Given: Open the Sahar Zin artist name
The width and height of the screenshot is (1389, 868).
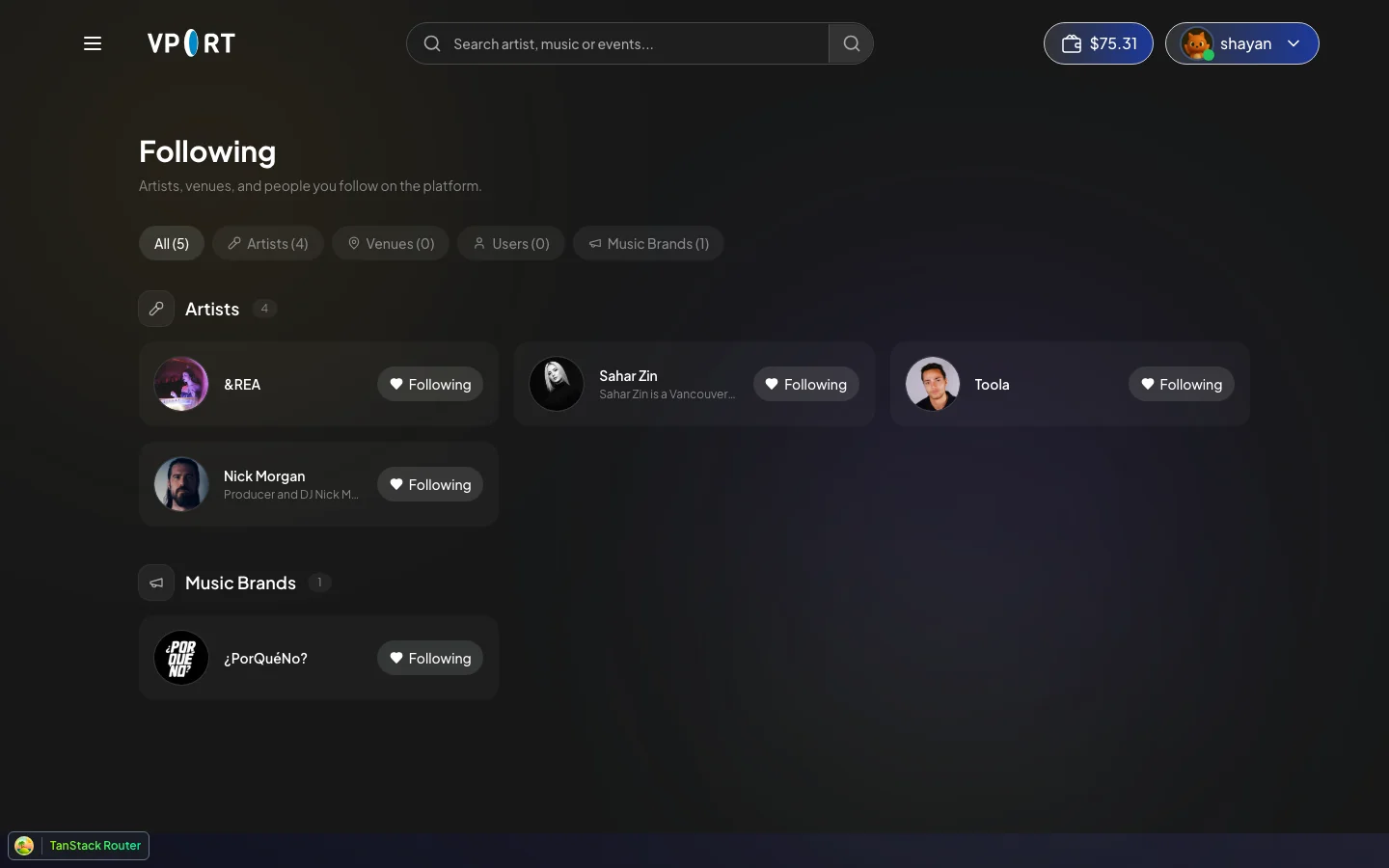Looking at the screenshot, I should click(x=628, y=375).
